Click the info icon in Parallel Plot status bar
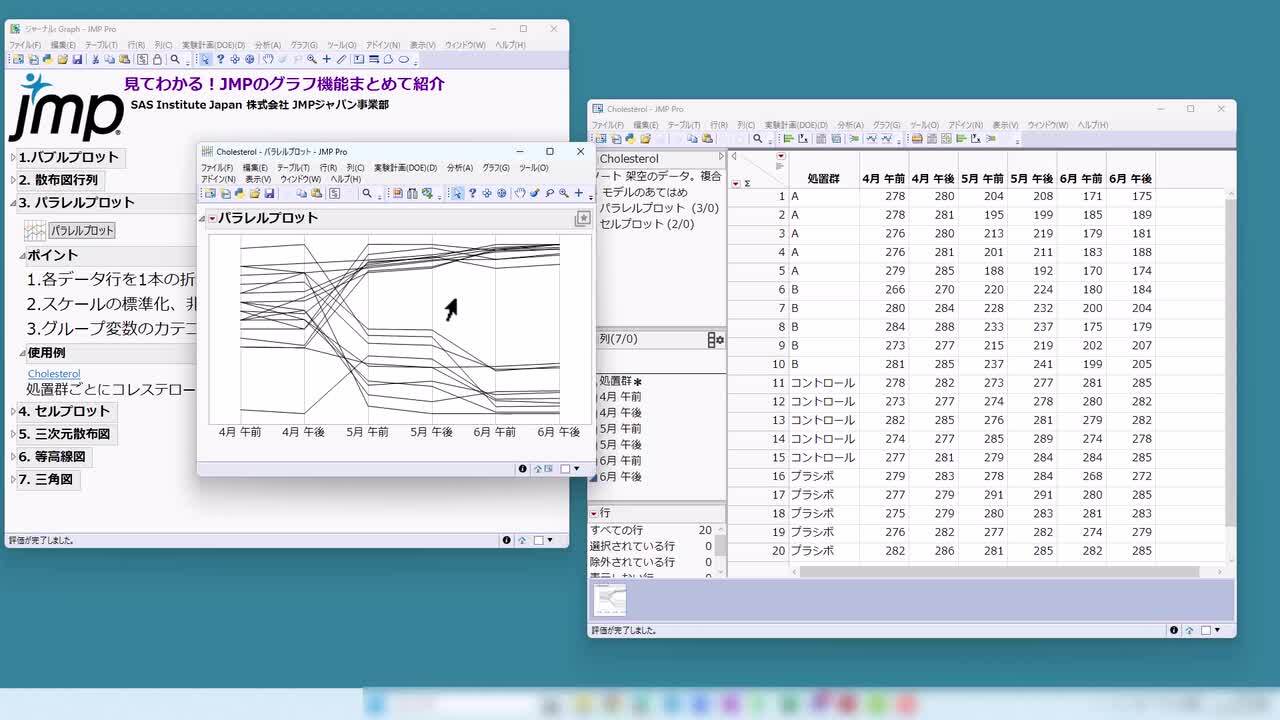 [522, 468]
